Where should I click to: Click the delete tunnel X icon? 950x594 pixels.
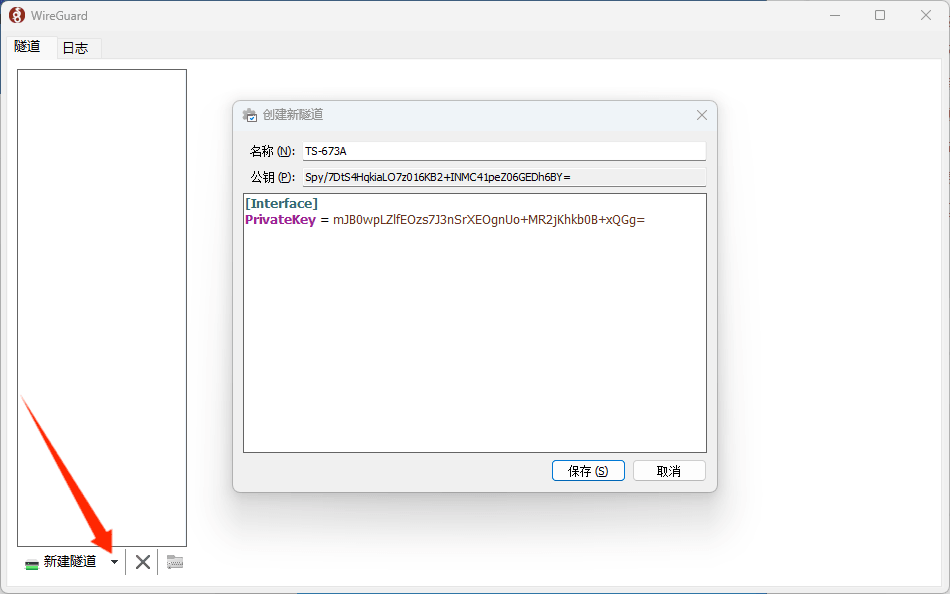click(x=143, y=562)
